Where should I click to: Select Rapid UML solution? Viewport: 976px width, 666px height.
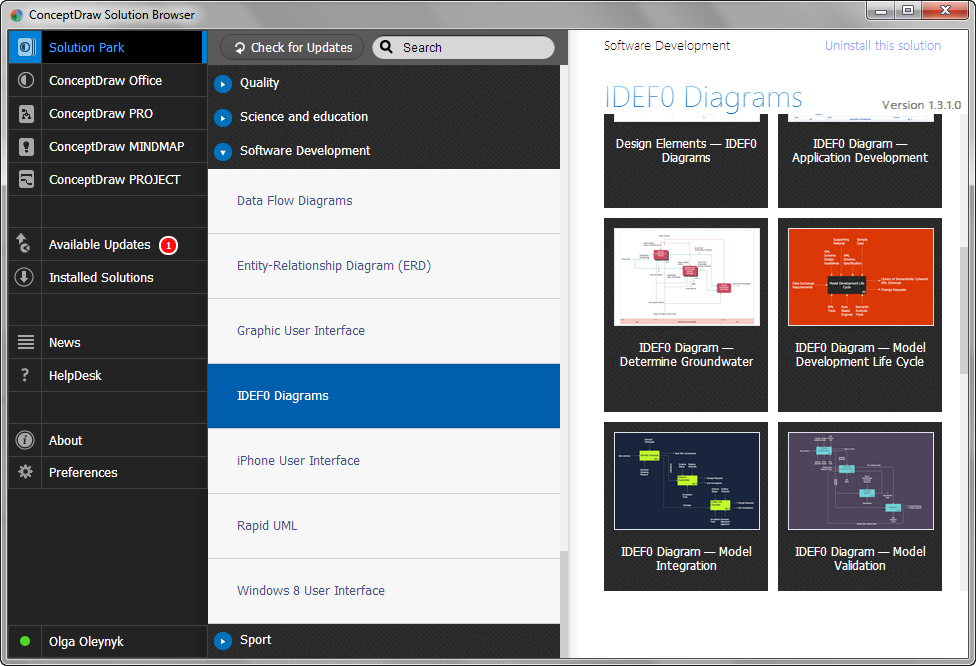point(267,526)
